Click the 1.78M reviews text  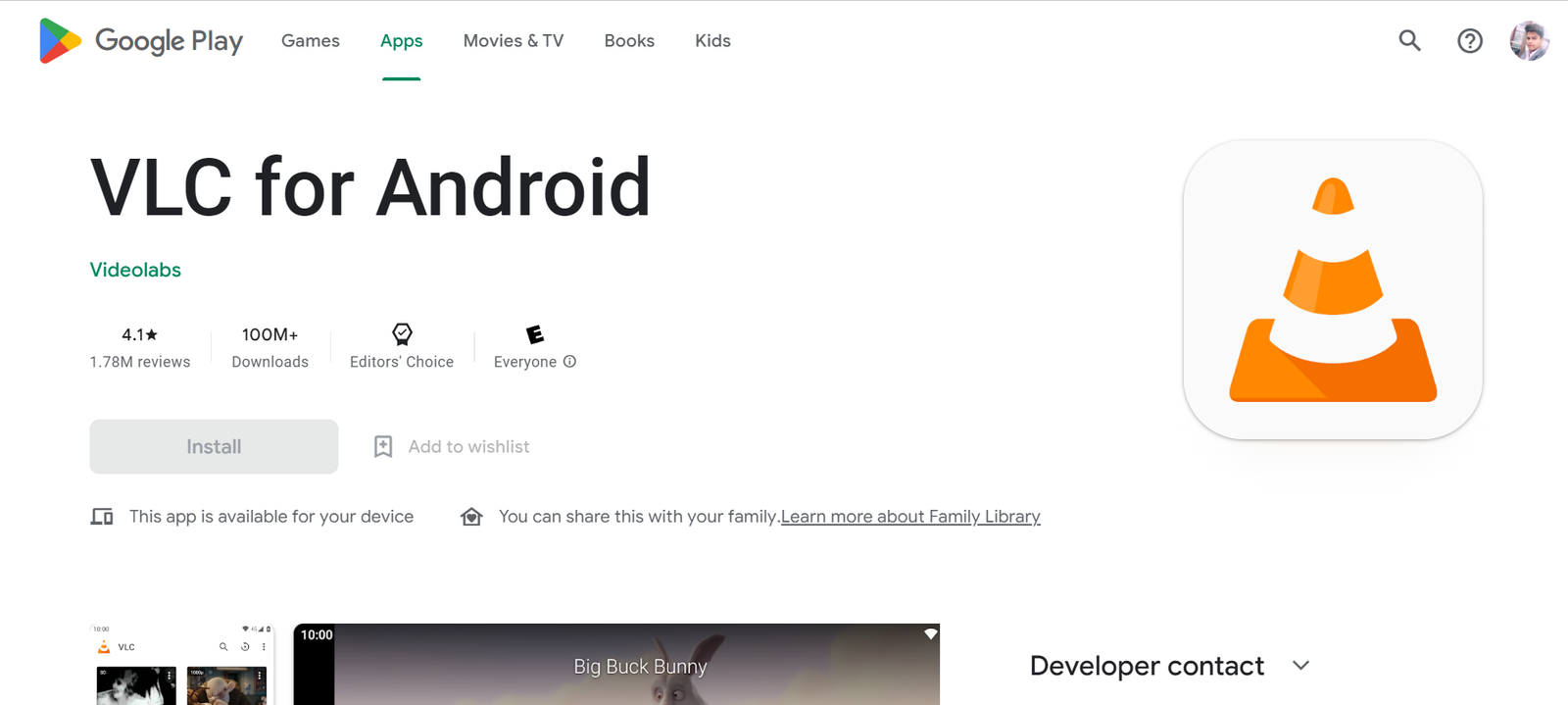(x=140, y=362)
